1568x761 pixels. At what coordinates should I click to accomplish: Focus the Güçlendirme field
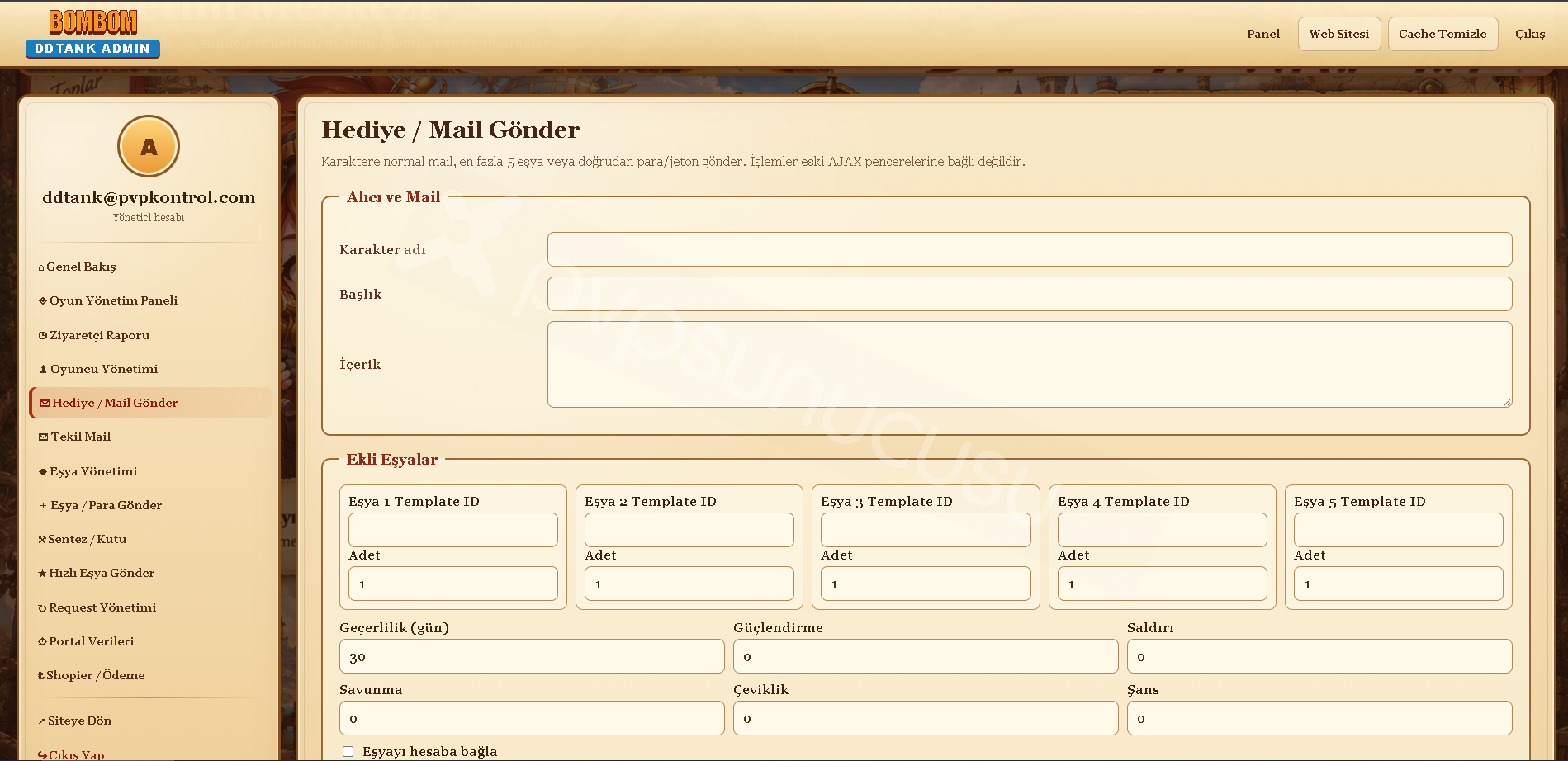[926, 656]
